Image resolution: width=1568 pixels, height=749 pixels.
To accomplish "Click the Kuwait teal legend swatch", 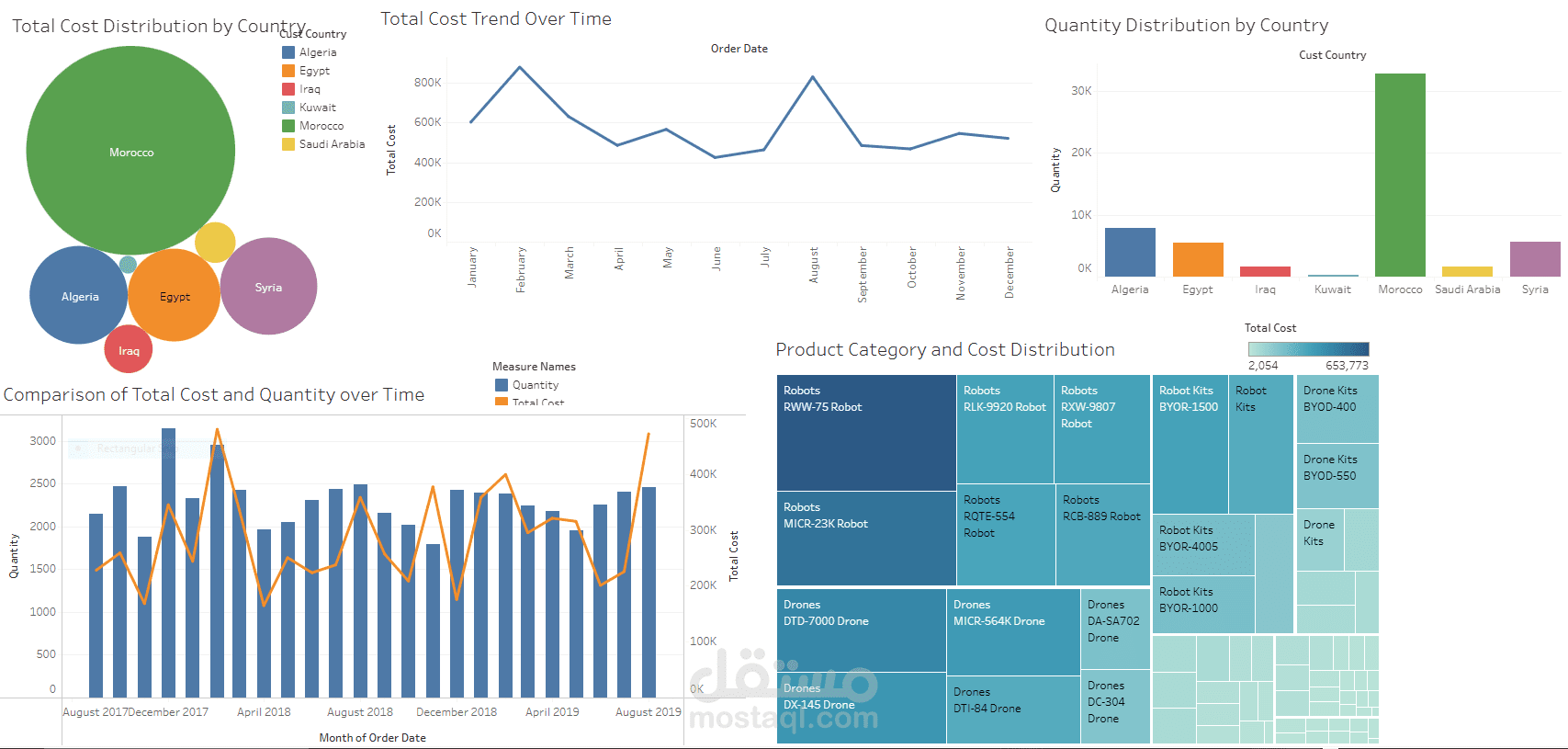I will pos(288,108).
